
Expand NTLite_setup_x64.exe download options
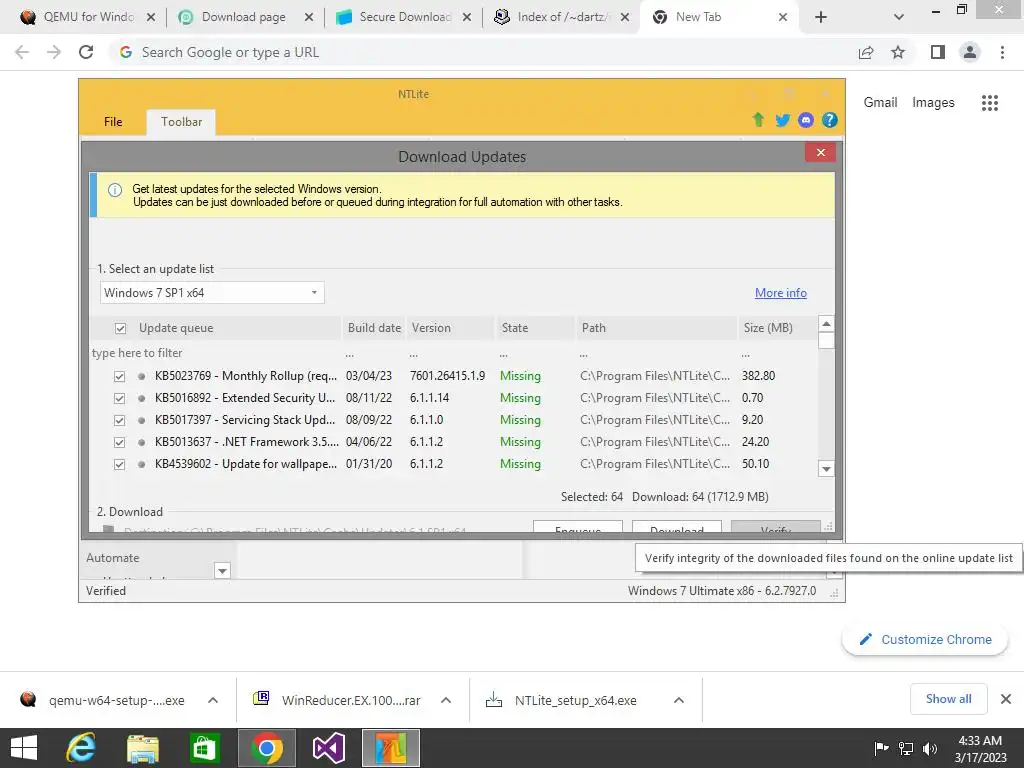click(679, 700)
